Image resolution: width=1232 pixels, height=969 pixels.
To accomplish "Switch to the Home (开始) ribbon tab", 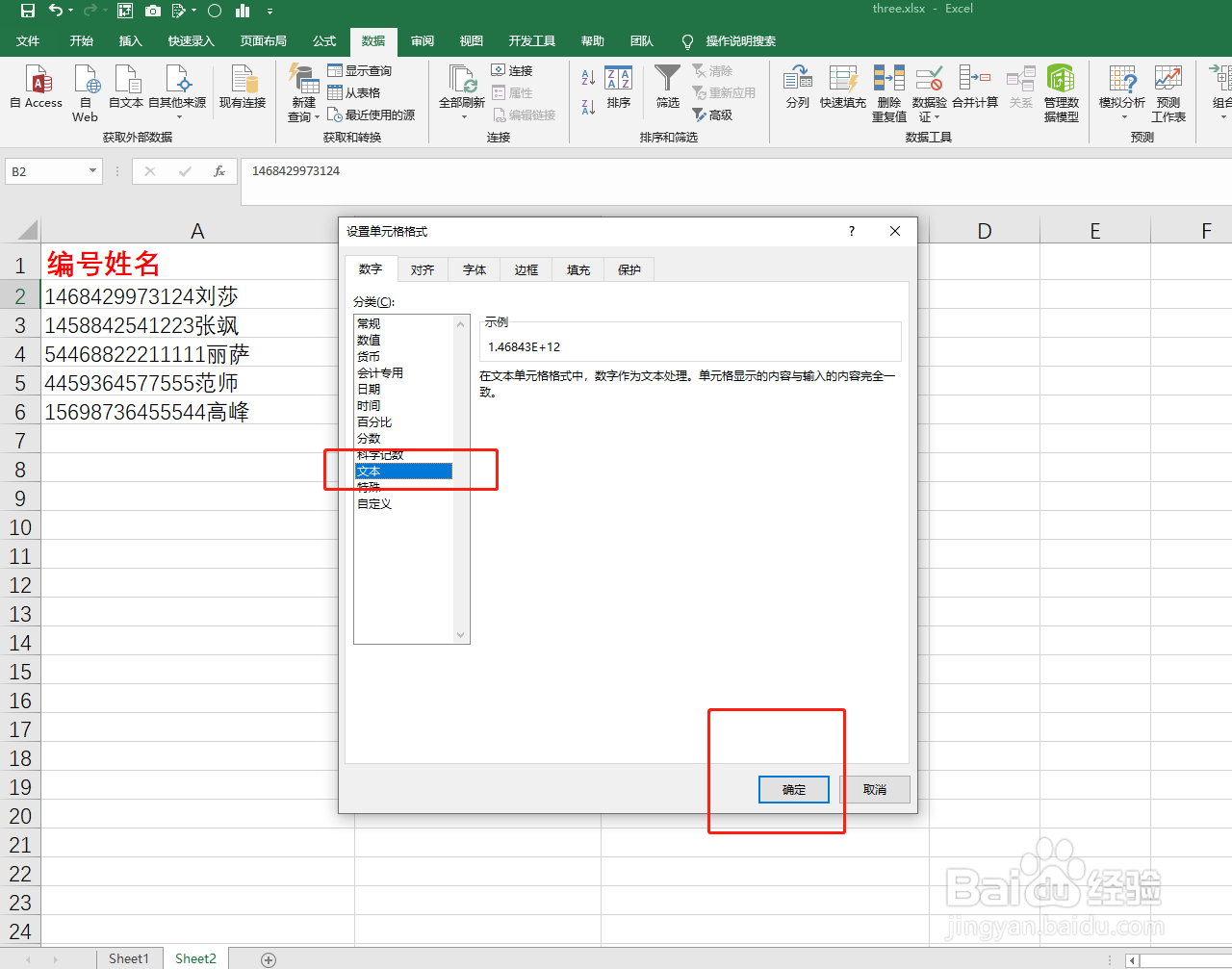I will point(82,41).
